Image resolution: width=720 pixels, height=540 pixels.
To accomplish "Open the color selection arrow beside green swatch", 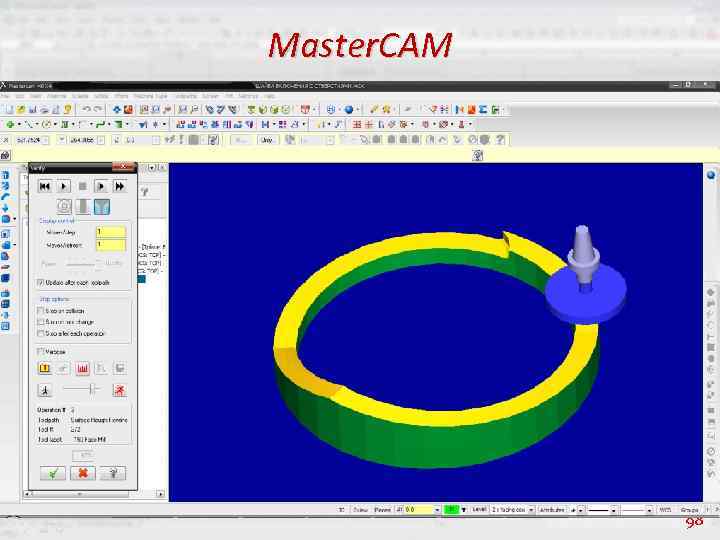I will click(463, 510).
